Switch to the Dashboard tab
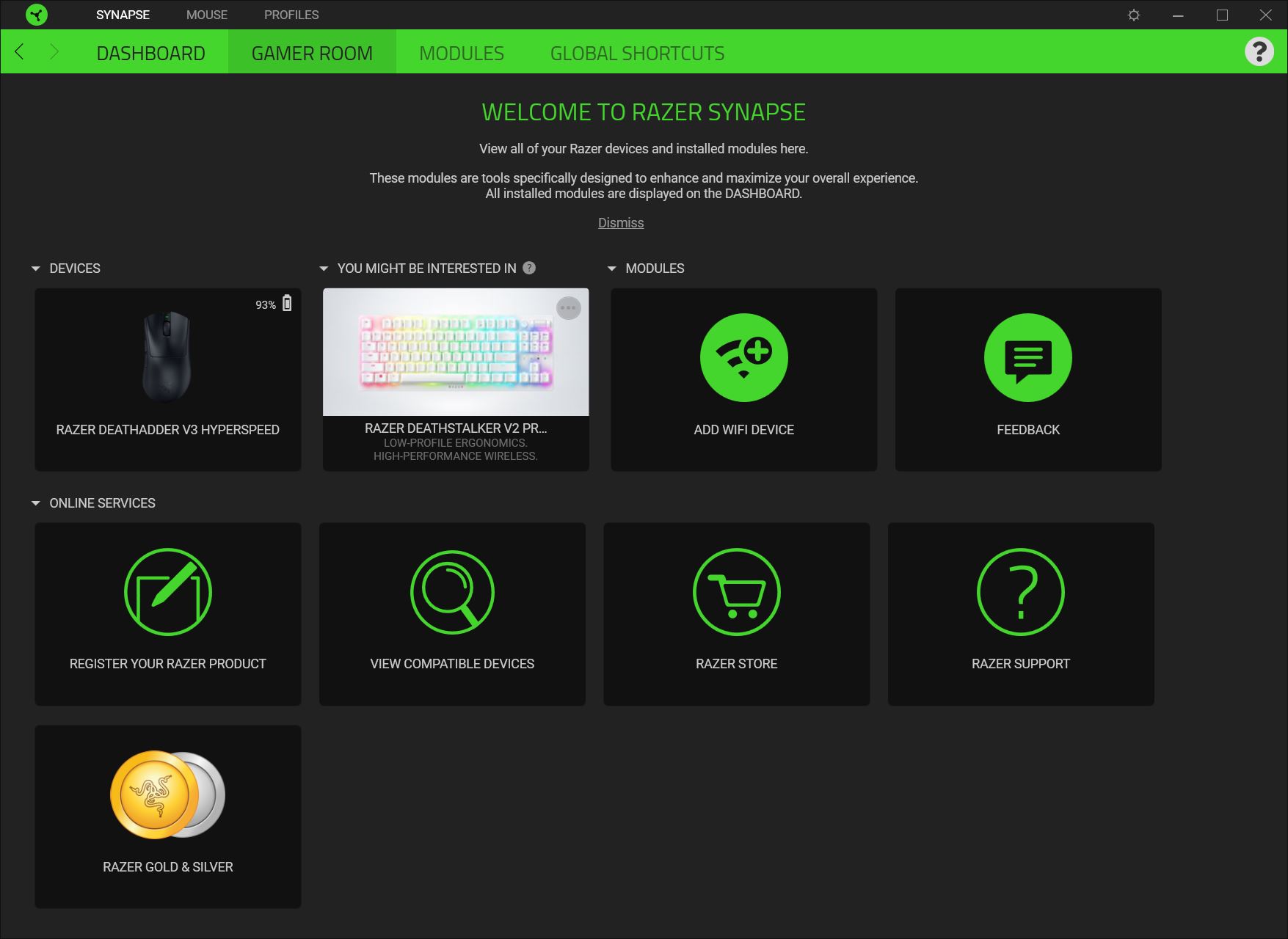The width and height of the screenshot is (1288, 939). (x=150, y=53)
